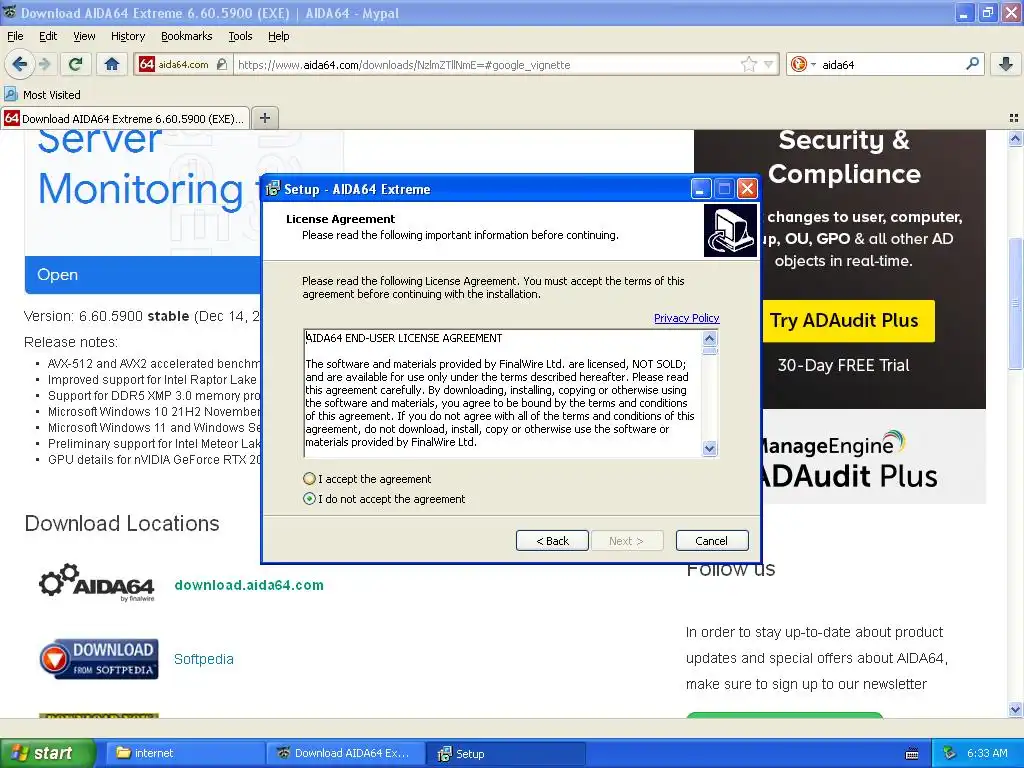Image resolution: width=1024 pixels, height=768 pixels.
Task: Click the browser Forward arrow
Action: pos(44,64)
